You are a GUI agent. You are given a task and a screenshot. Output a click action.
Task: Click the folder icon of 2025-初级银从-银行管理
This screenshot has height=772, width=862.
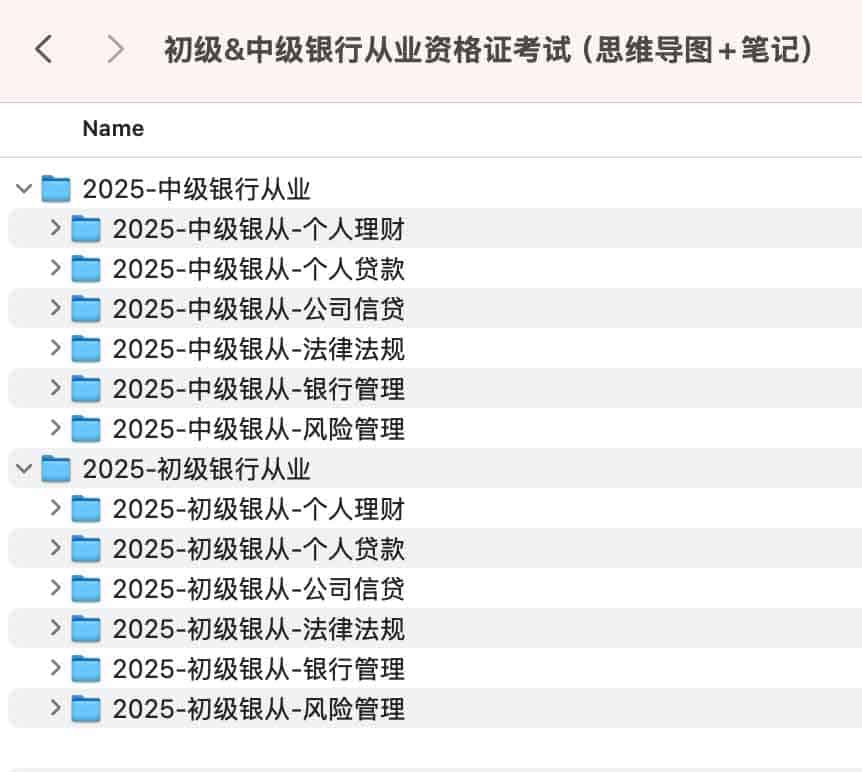coord(87,668)
